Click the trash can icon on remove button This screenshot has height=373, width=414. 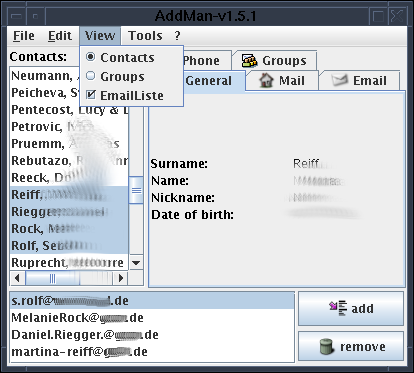click(x=327, y=347)
